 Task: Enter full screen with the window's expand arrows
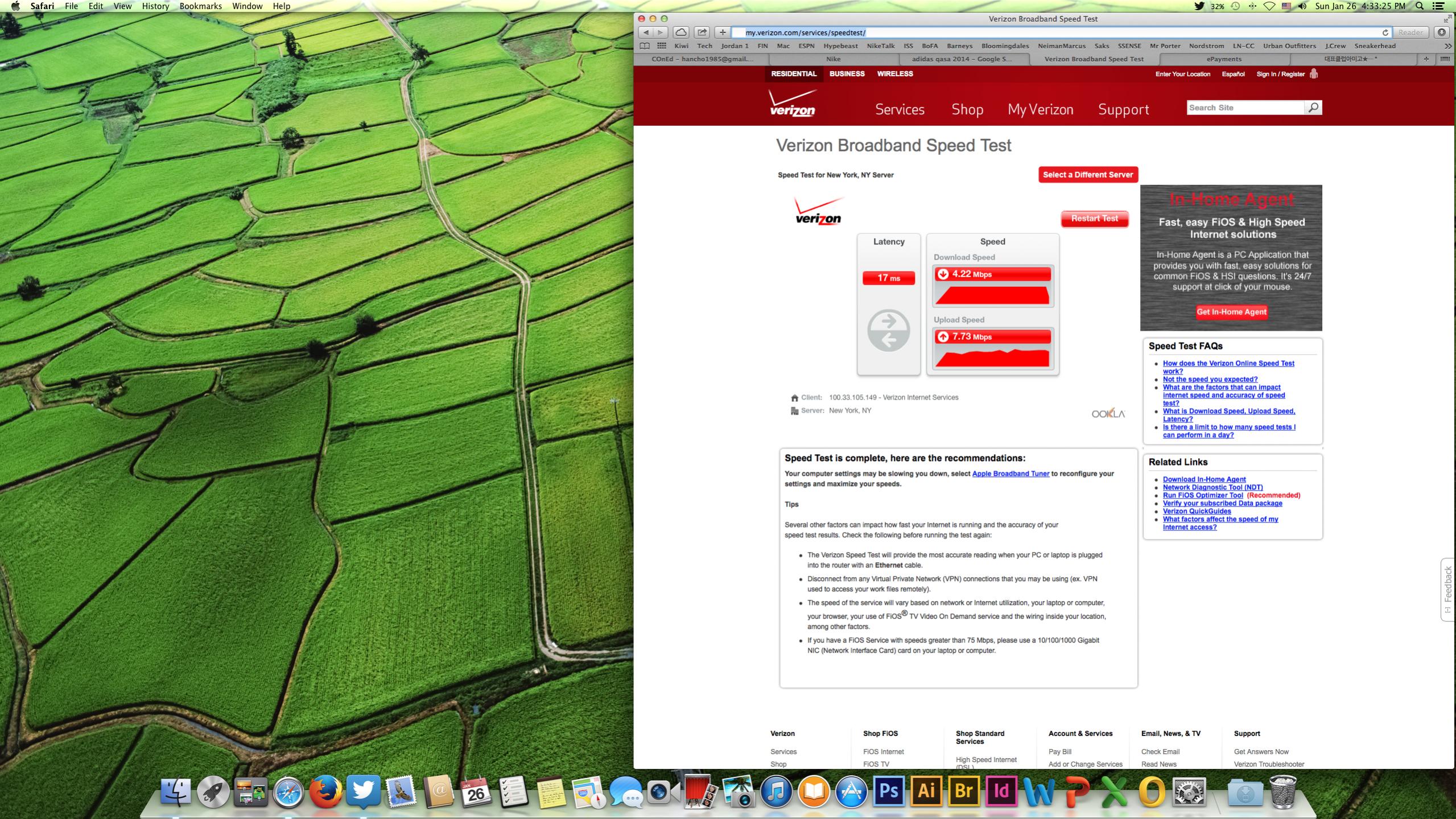1447,19
